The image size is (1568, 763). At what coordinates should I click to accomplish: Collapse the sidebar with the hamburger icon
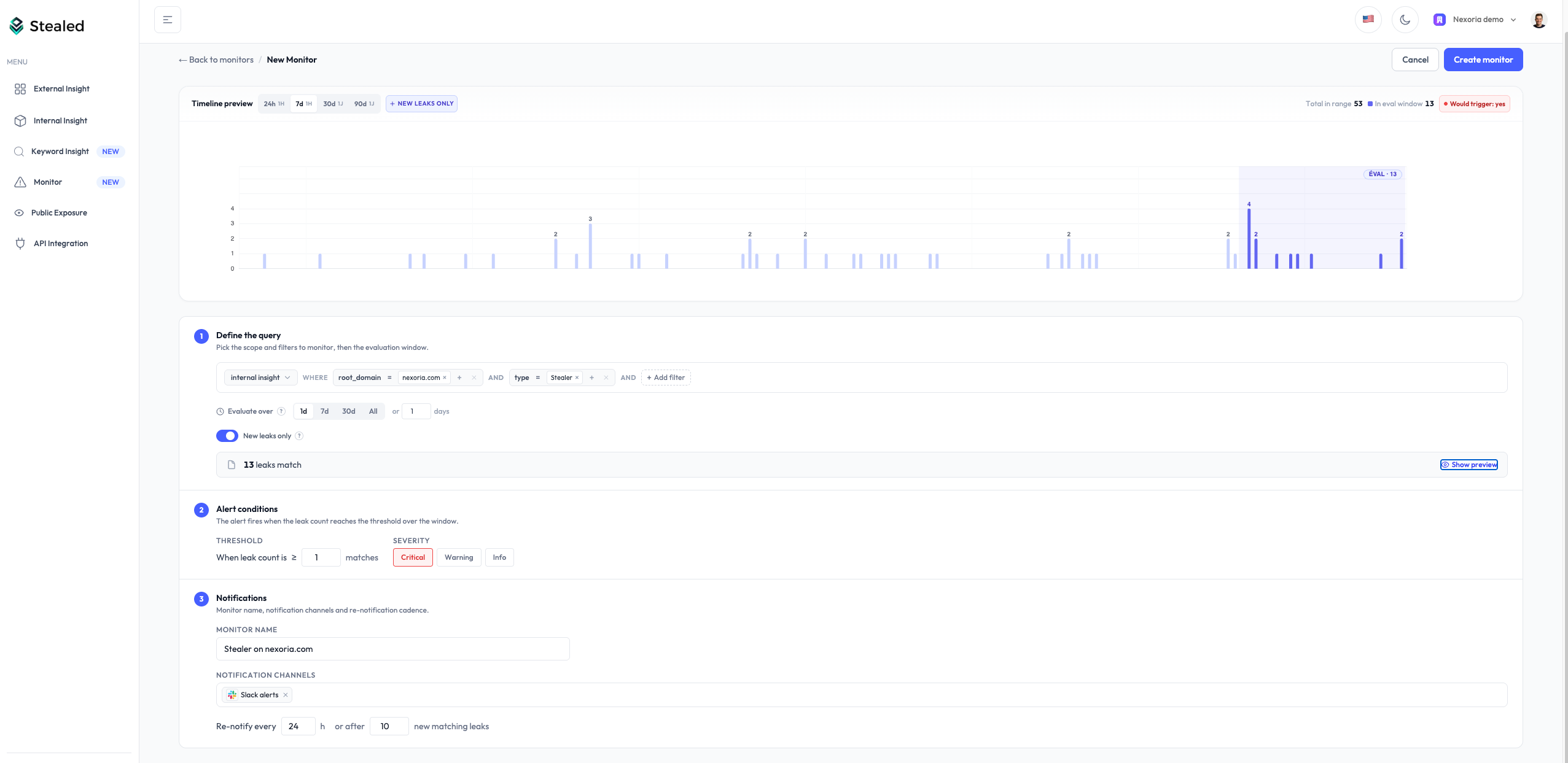pos(167,19)
